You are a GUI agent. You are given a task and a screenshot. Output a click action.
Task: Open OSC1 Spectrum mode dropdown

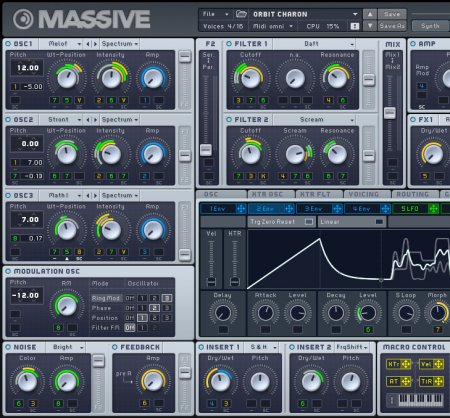pos(120,44)
